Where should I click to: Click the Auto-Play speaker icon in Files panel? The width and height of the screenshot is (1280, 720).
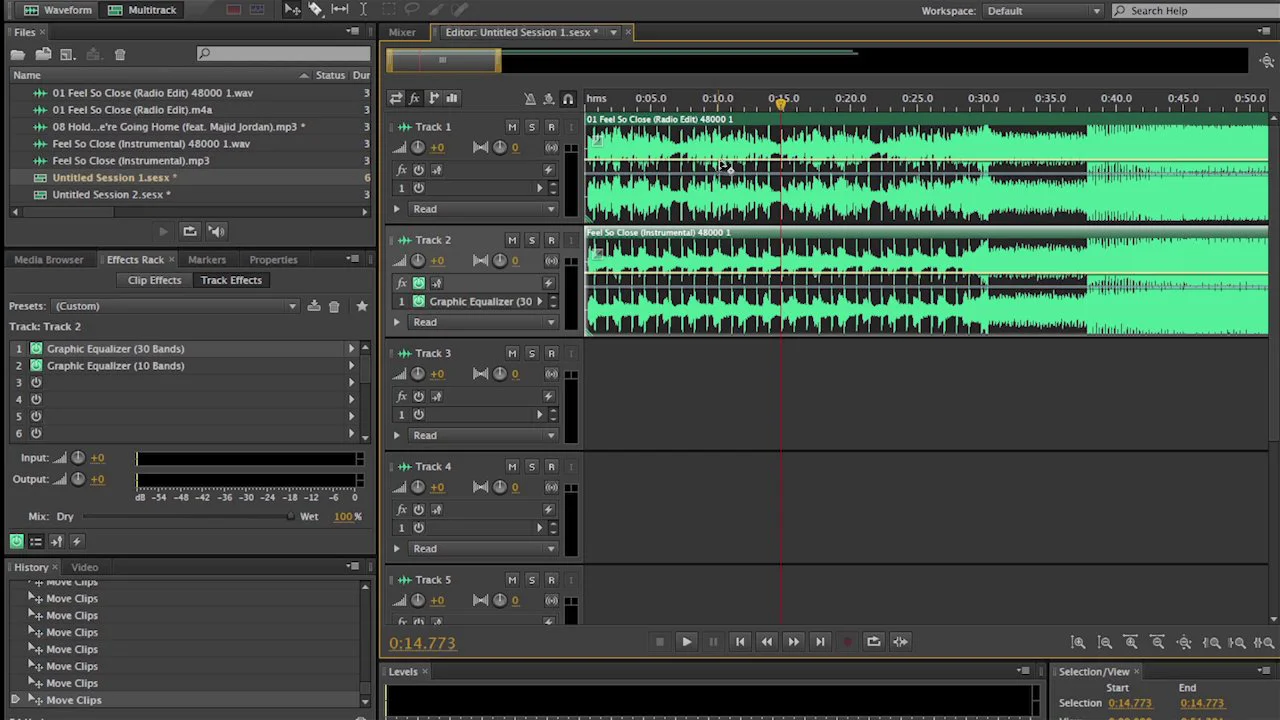pos(216,231)
